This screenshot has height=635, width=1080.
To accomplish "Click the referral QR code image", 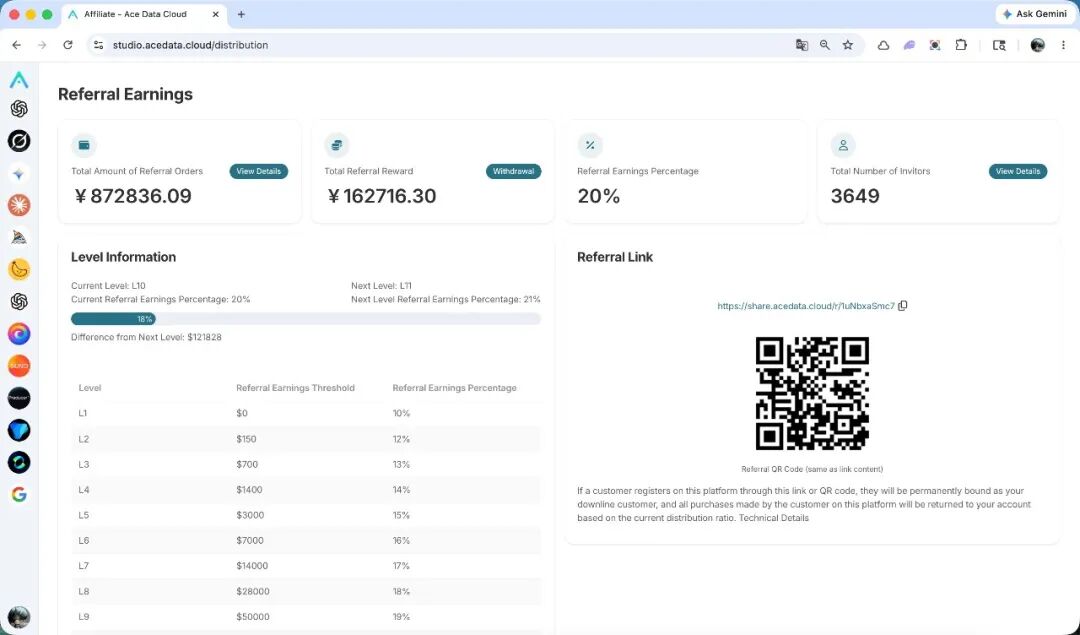I will tap(812, 393).
